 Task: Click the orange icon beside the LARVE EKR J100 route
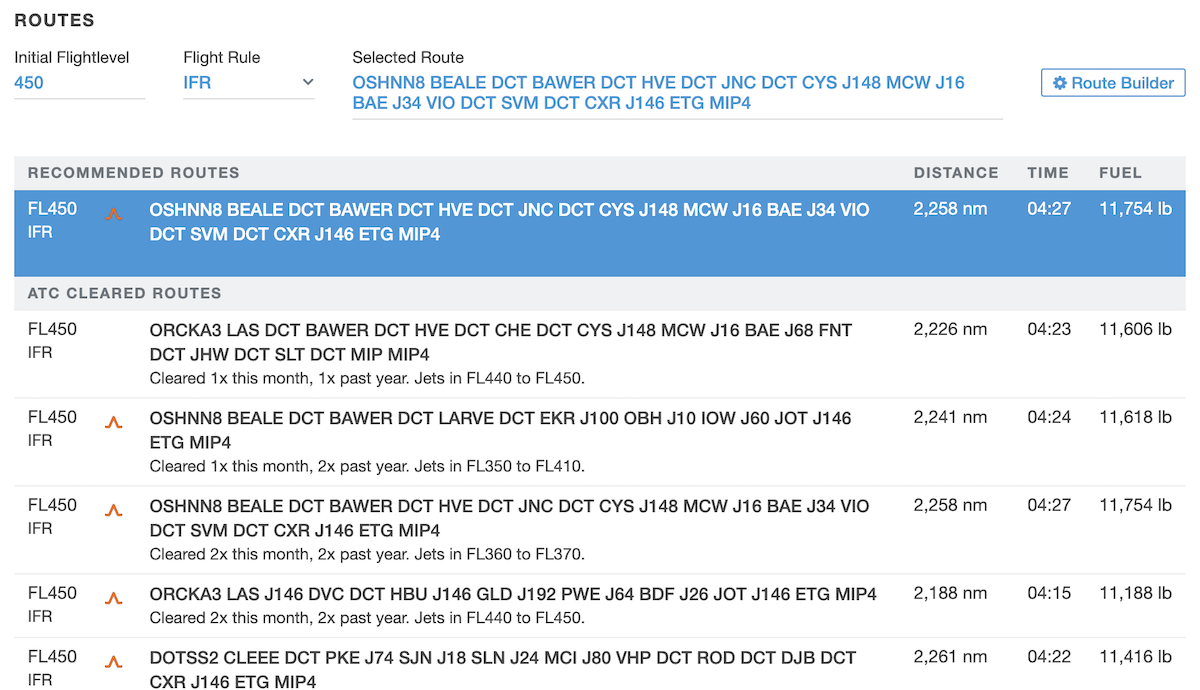114,422
